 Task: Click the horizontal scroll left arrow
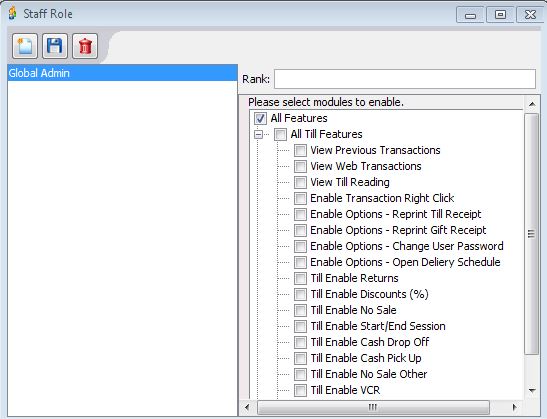[247, 407]
